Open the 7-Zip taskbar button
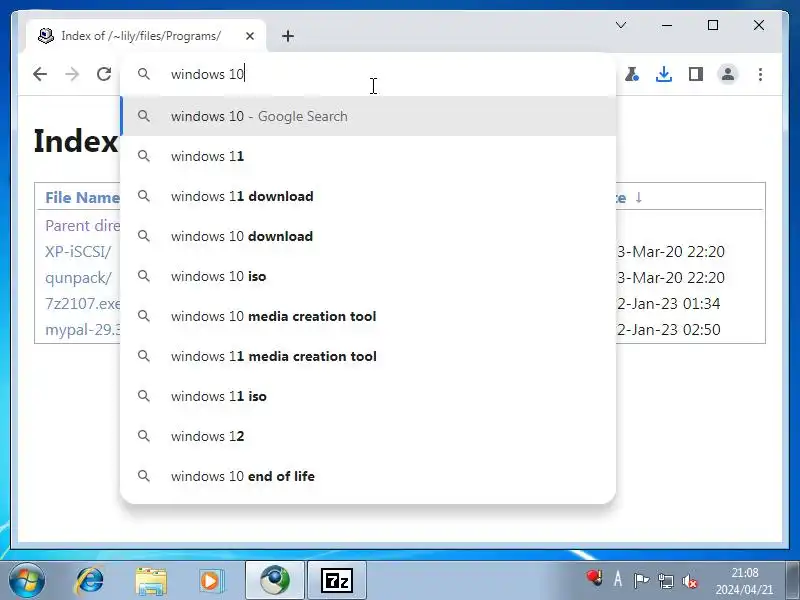800x600 pixels. tap(337, 581)
